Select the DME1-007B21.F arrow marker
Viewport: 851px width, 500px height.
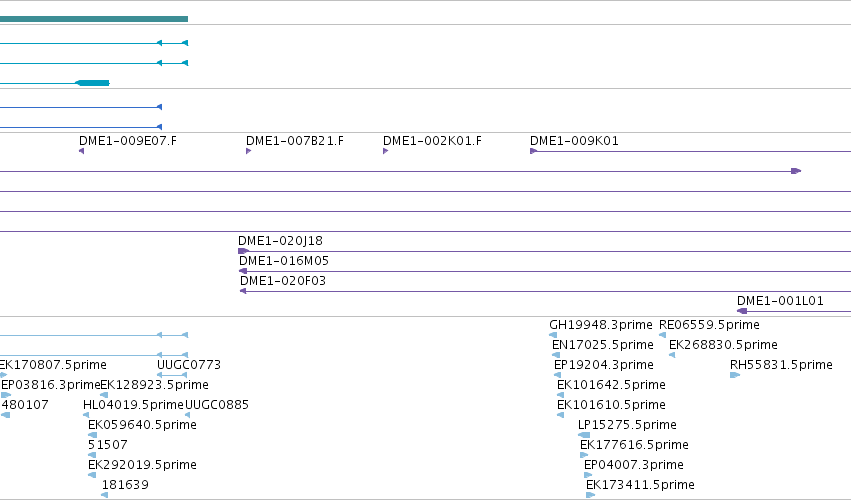pyautogui.click(x=248, y=151)
